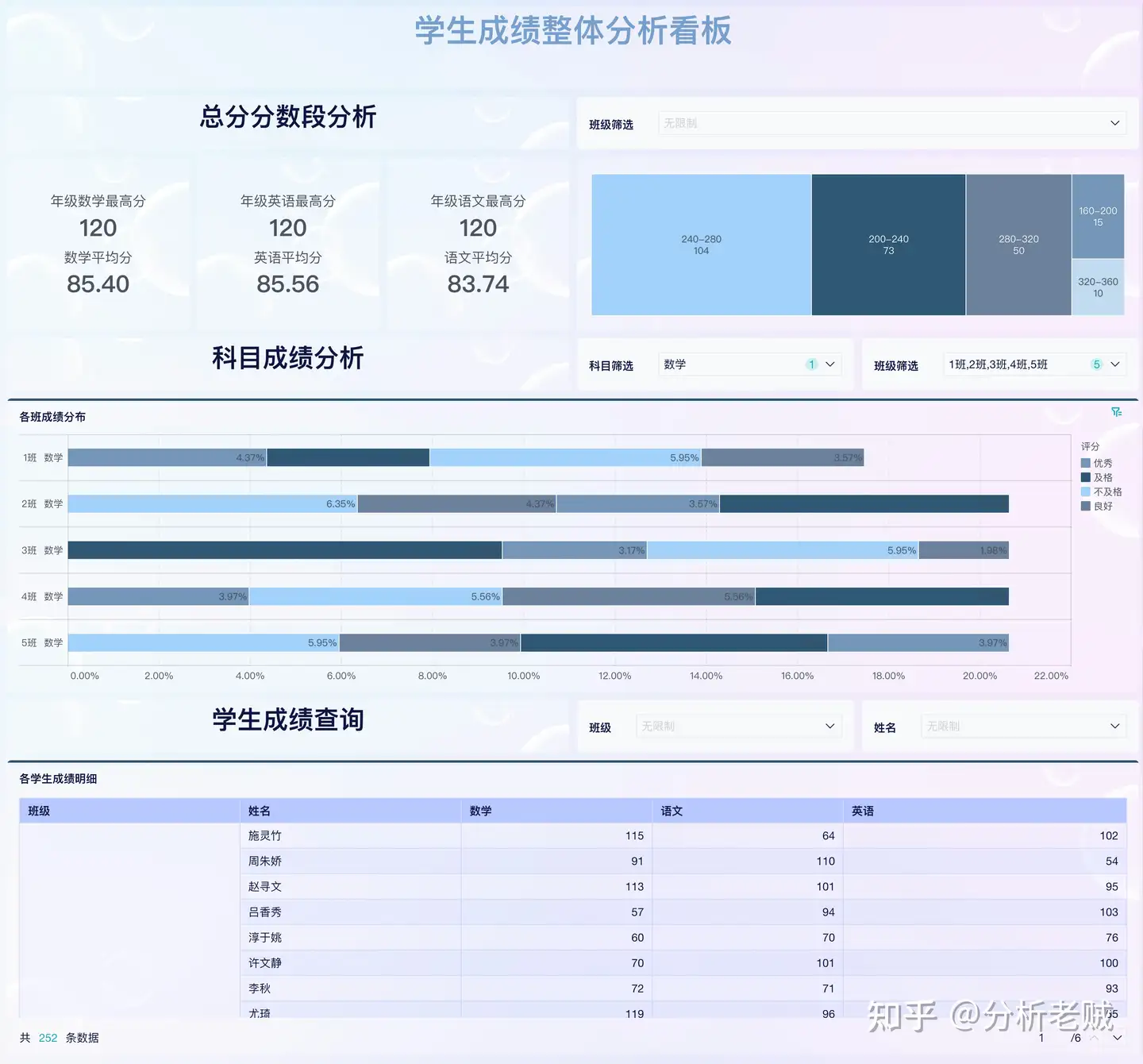Click 语文平均分 value 83.74
Screen dimensions: 1143x1064
click(478, 283)
